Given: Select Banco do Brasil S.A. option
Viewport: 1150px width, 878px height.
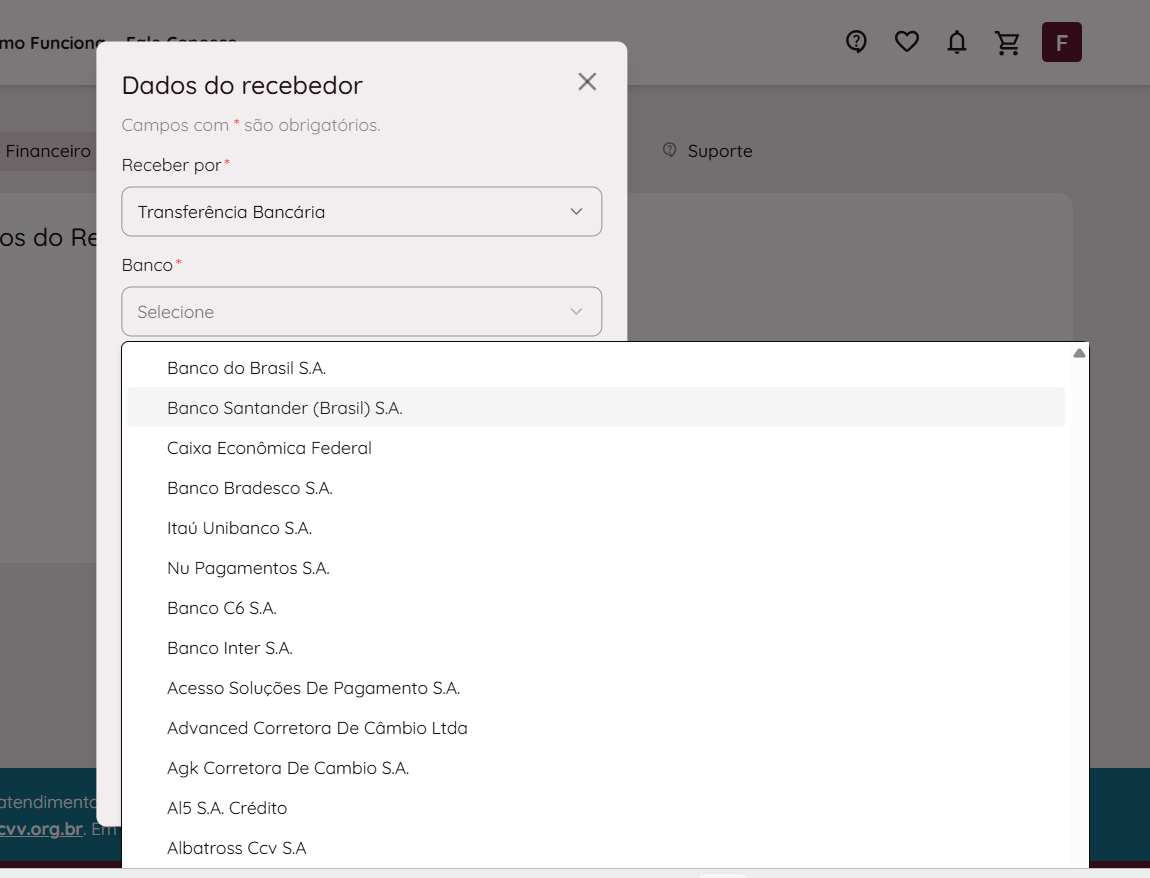Looking at the screenshot, I should click(x=246, y=368).
